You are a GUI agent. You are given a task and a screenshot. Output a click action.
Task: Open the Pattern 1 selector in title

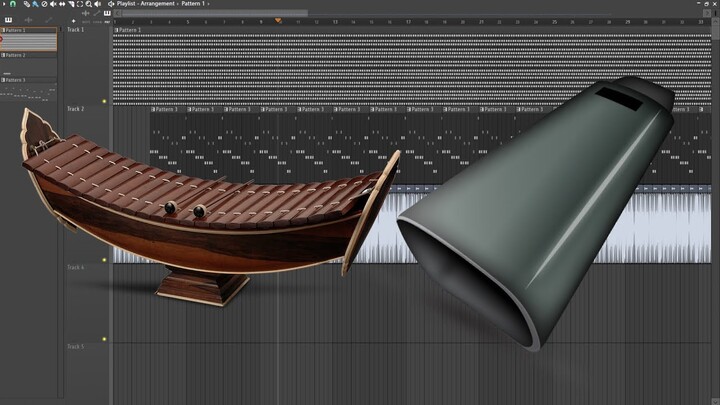pyautogui.click(x=193, y=4)
